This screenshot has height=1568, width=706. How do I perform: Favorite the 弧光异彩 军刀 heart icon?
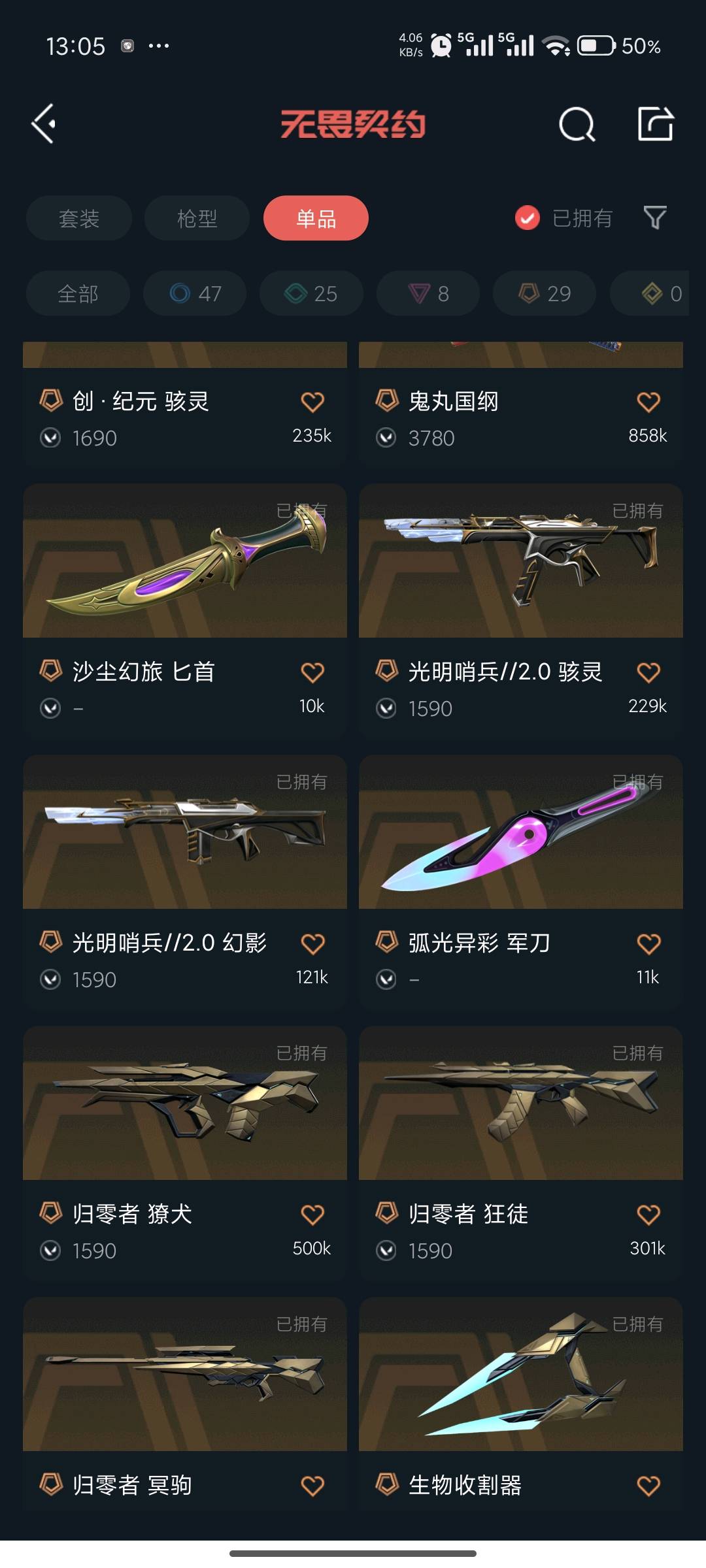pyautogui.click(x=648, y=943)
